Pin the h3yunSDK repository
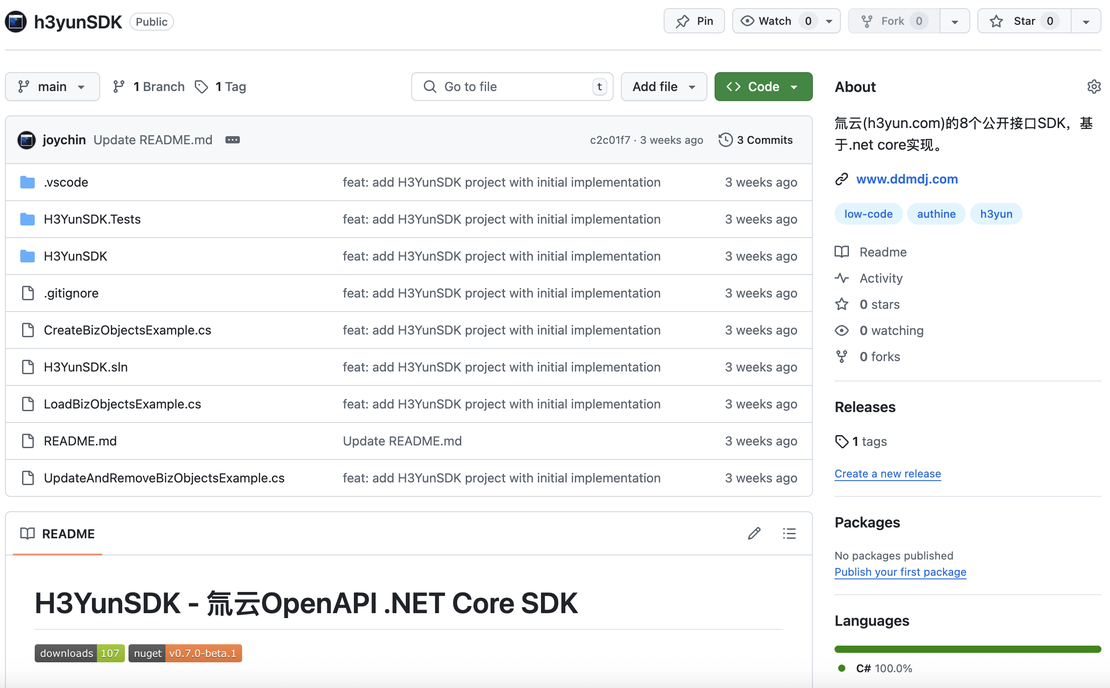The image size is (1110, 688). pos(694,21)
